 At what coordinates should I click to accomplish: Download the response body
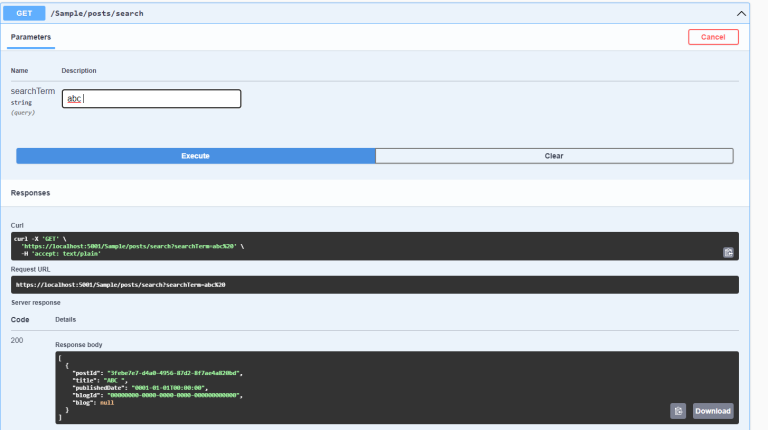click(713, 411)
